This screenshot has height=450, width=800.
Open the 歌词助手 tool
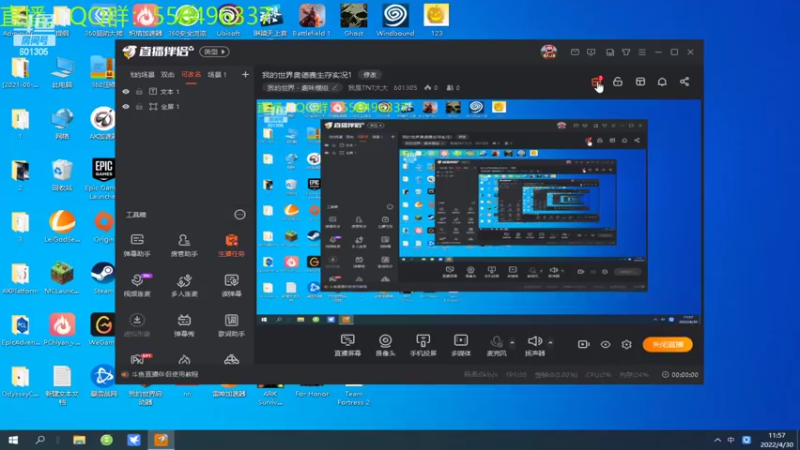point(231,325)
